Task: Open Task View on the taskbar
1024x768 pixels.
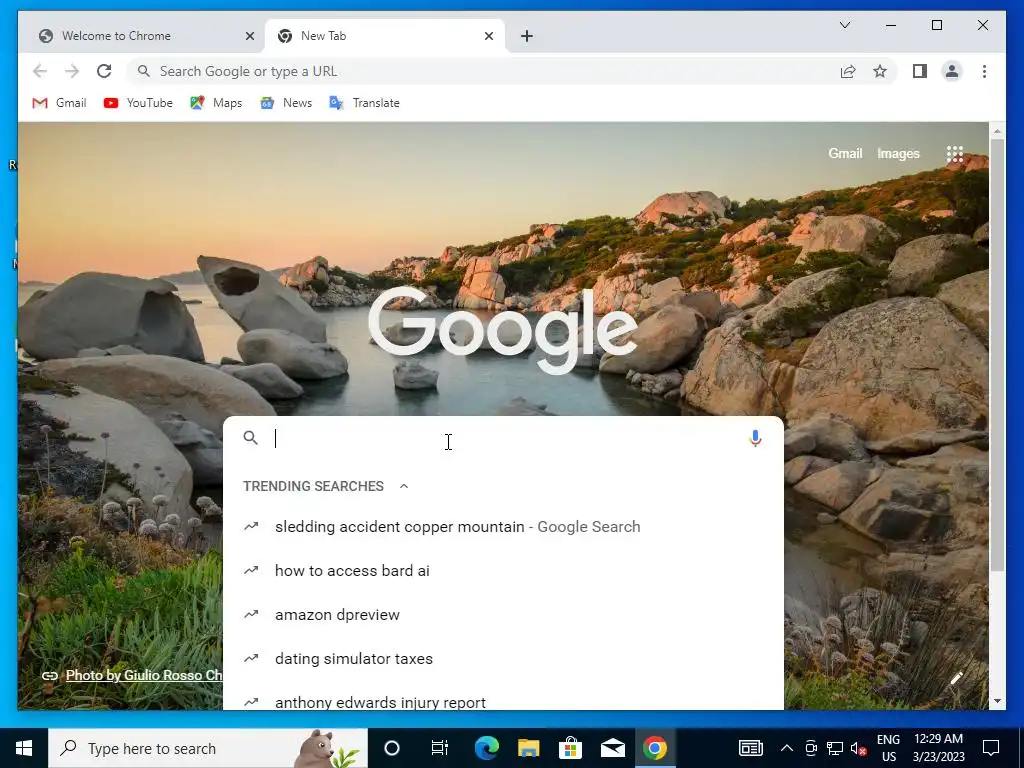Action: point(440,748)
